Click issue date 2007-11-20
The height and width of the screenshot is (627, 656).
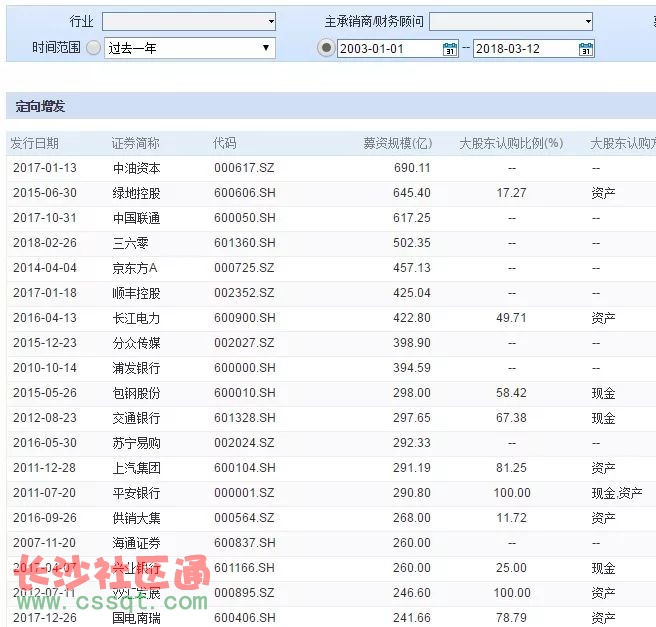click(45, 543)
